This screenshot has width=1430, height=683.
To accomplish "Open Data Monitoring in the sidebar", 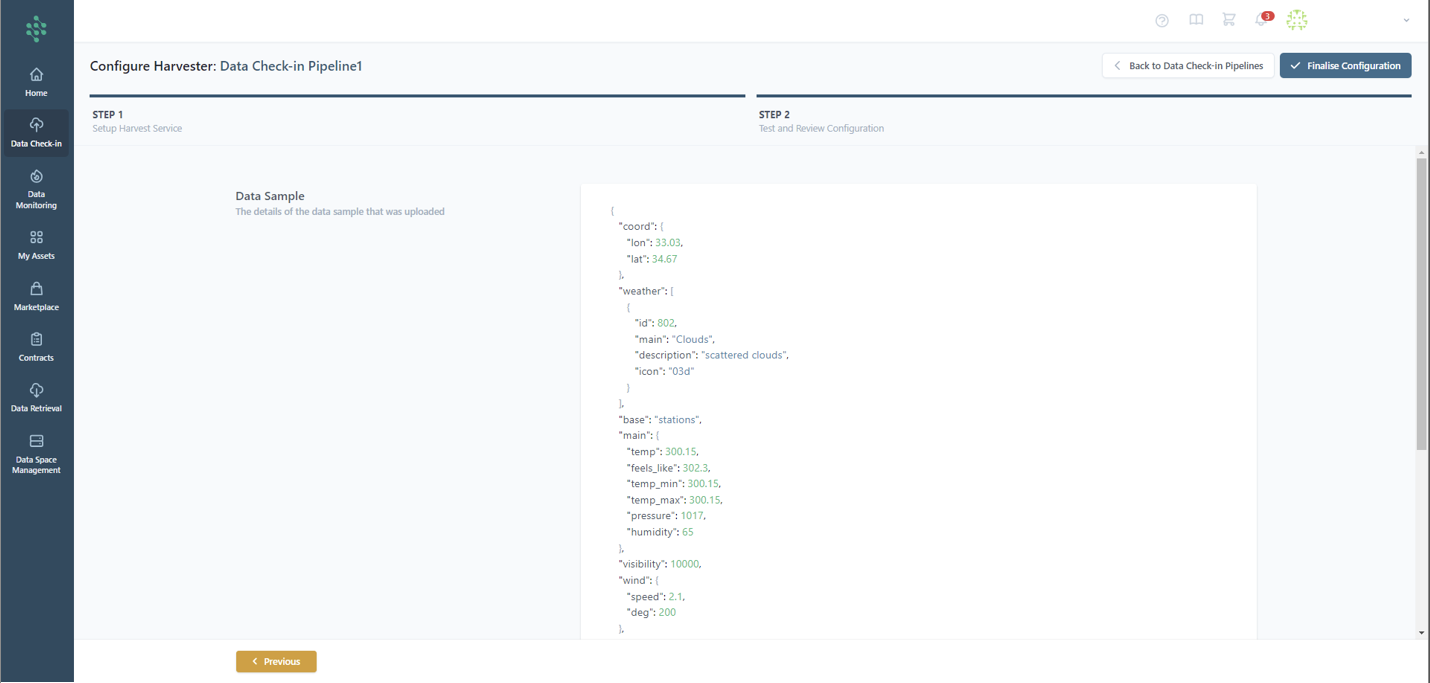I will 36,187.
